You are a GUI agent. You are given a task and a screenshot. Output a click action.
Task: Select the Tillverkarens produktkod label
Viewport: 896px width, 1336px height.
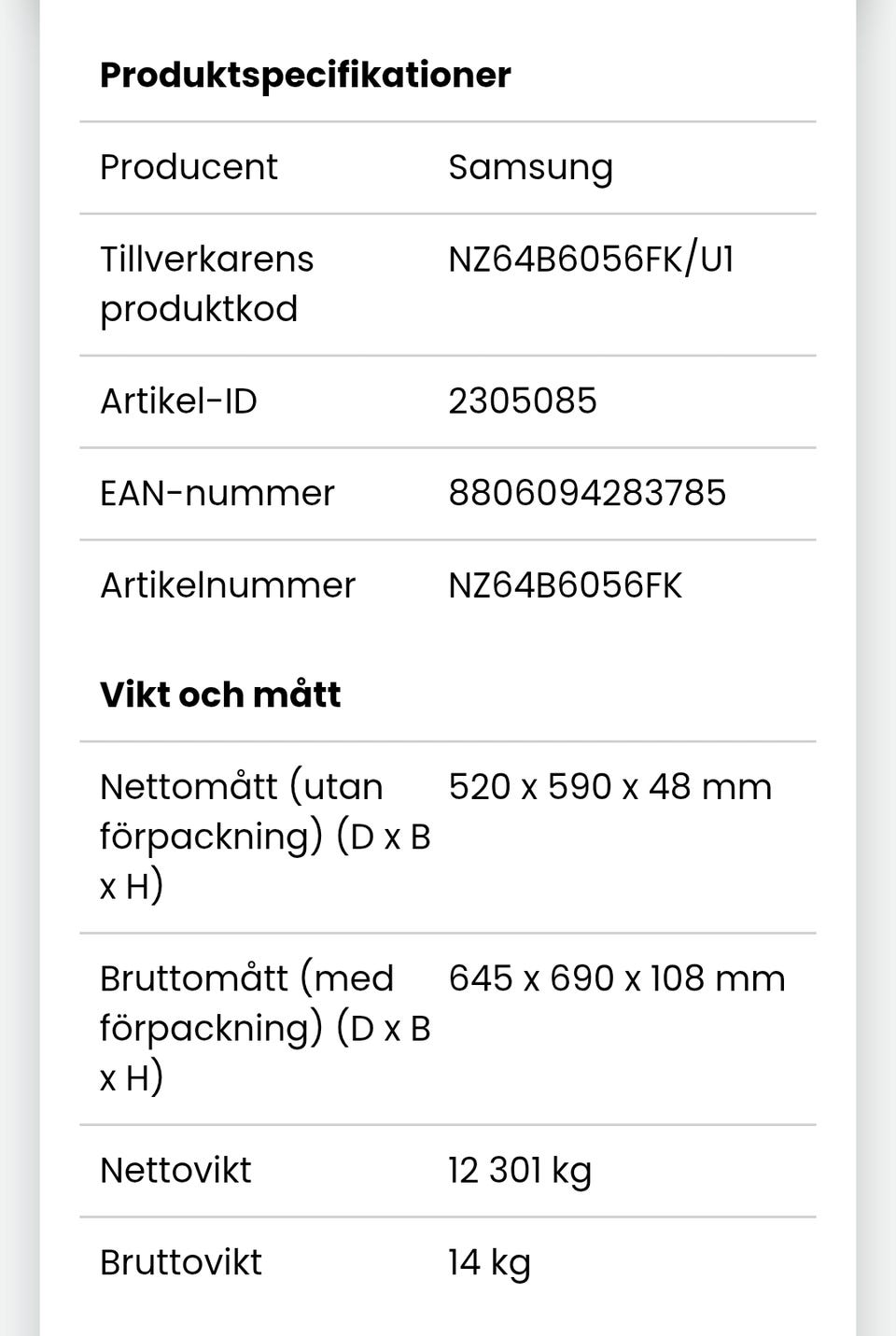coord(206,284)
